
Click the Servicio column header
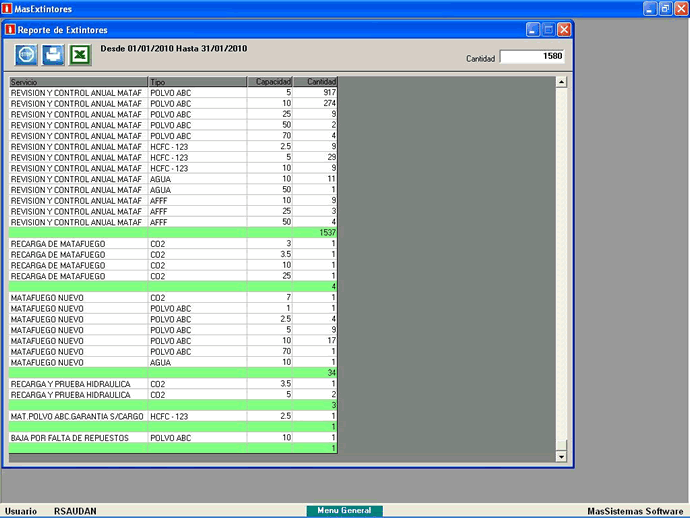tap(78, 82)
